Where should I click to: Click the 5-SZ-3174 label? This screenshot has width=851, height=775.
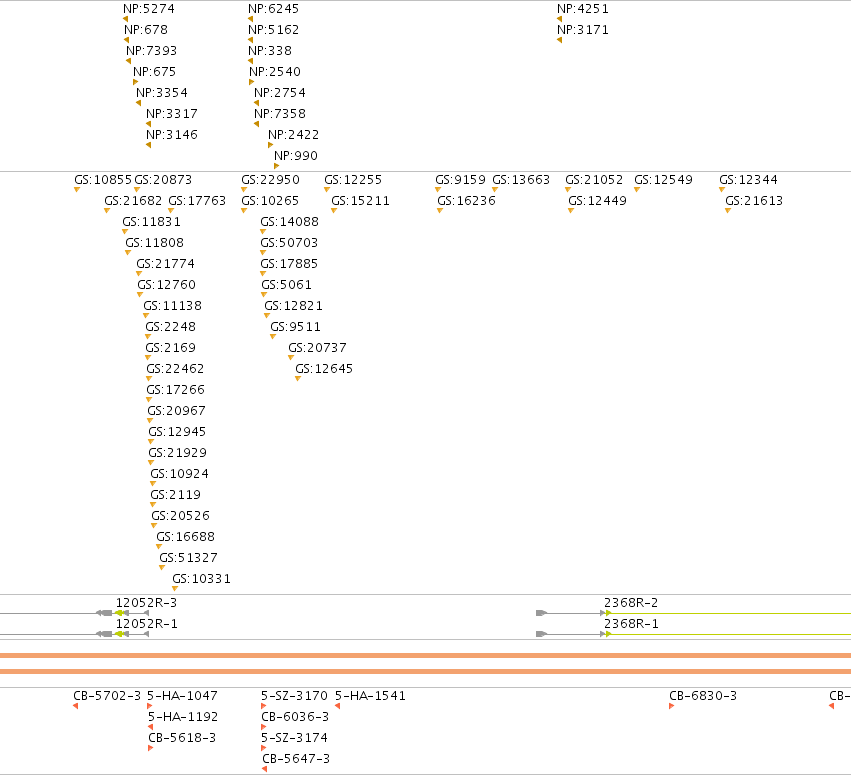[x=294, y=738]
